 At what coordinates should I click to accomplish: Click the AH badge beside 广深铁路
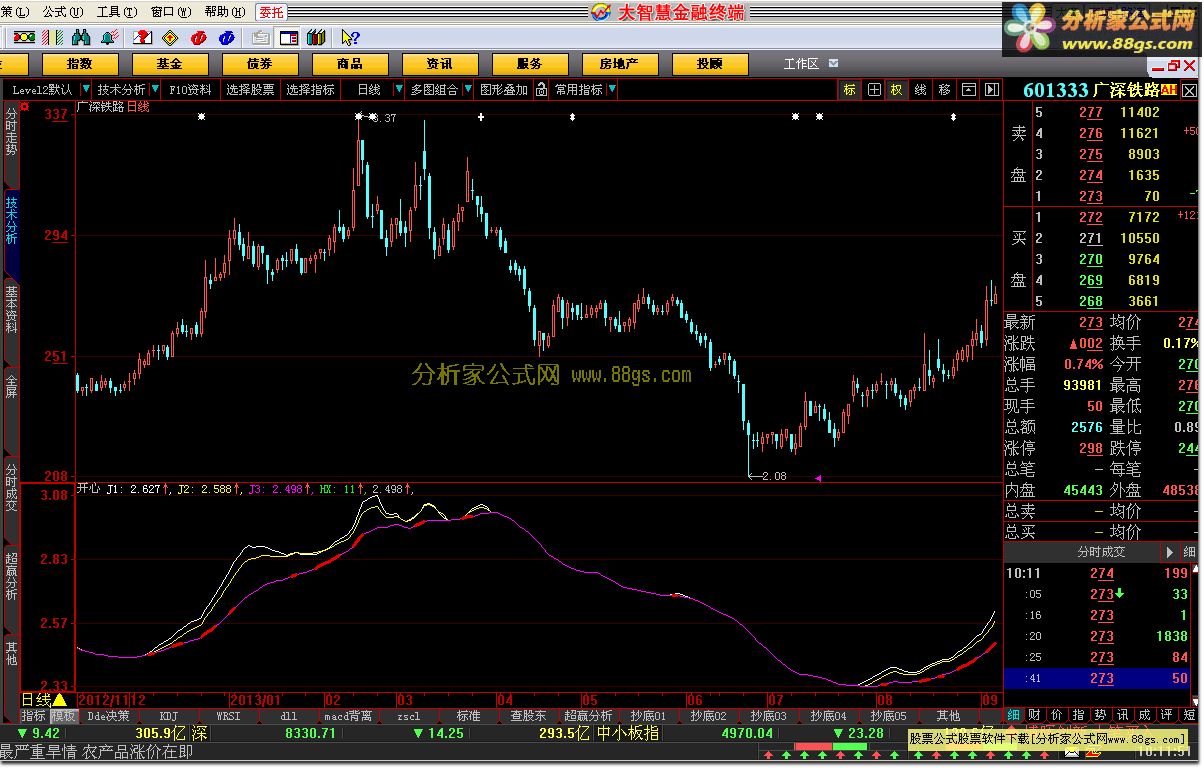tap(1169, 90)
